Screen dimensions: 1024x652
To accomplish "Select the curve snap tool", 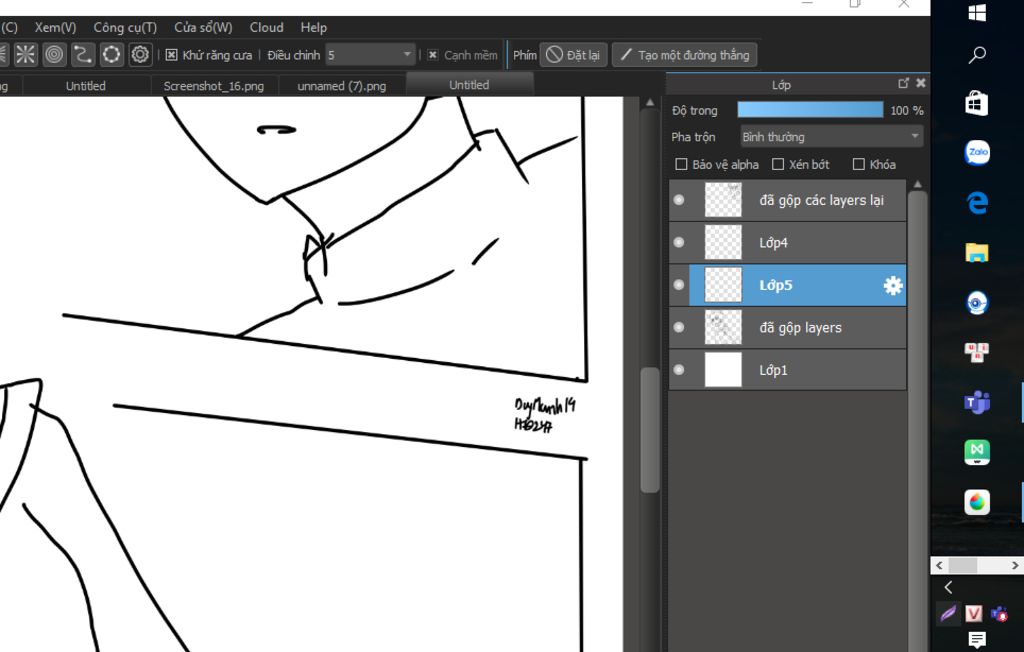I will click(83, 55).
